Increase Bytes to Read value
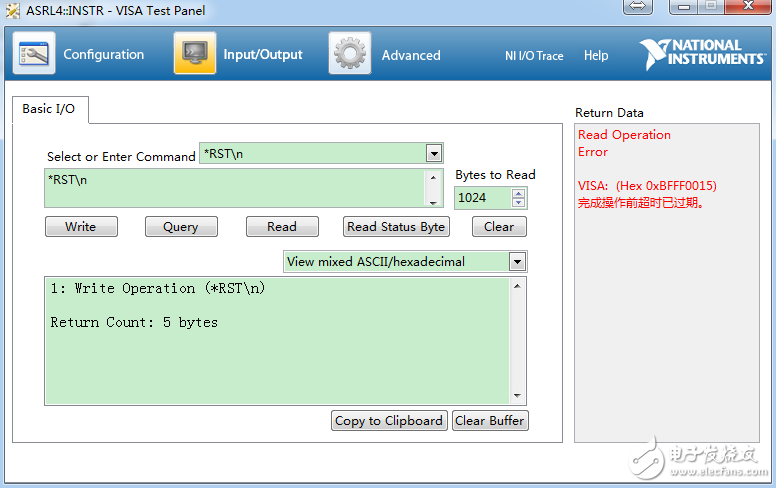The height and width of the screenshot is (488, 776). pos(518,194)
